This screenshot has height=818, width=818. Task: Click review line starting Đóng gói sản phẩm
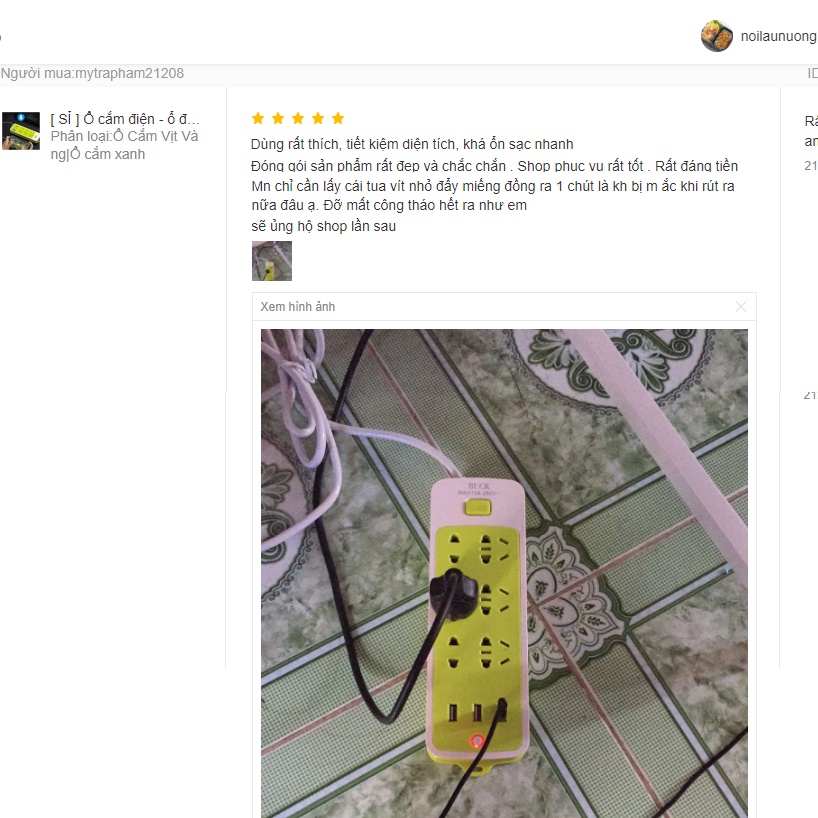coord(495,166)
